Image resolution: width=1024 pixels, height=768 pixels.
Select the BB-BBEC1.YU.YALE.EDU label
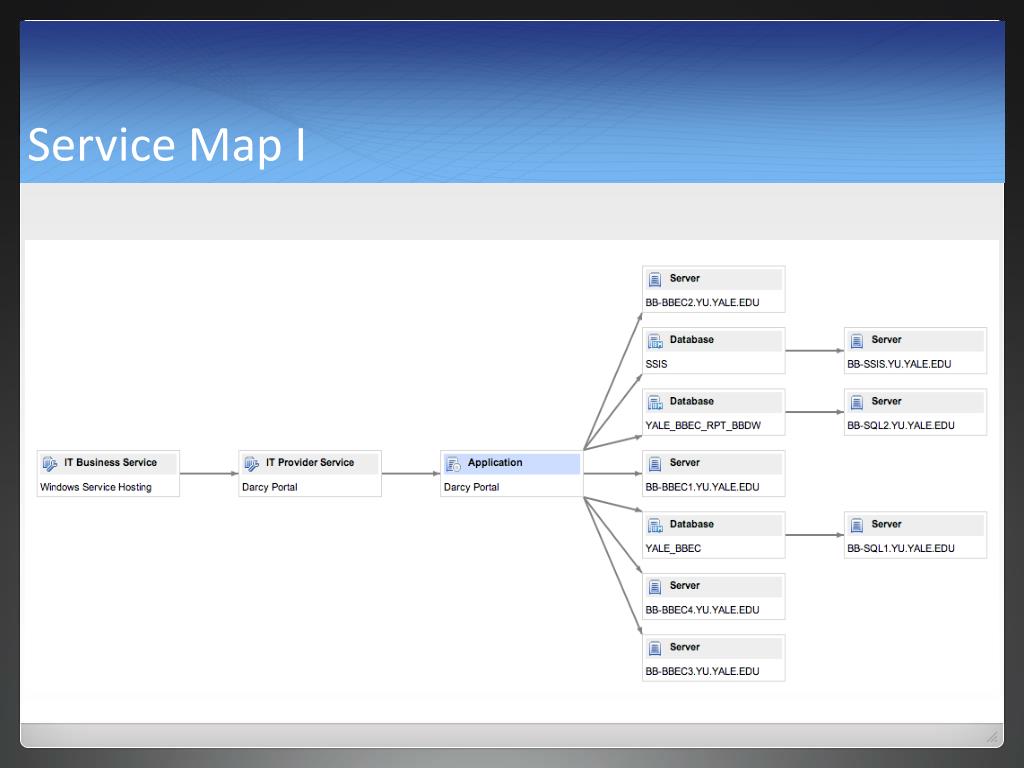coord(703,487)
